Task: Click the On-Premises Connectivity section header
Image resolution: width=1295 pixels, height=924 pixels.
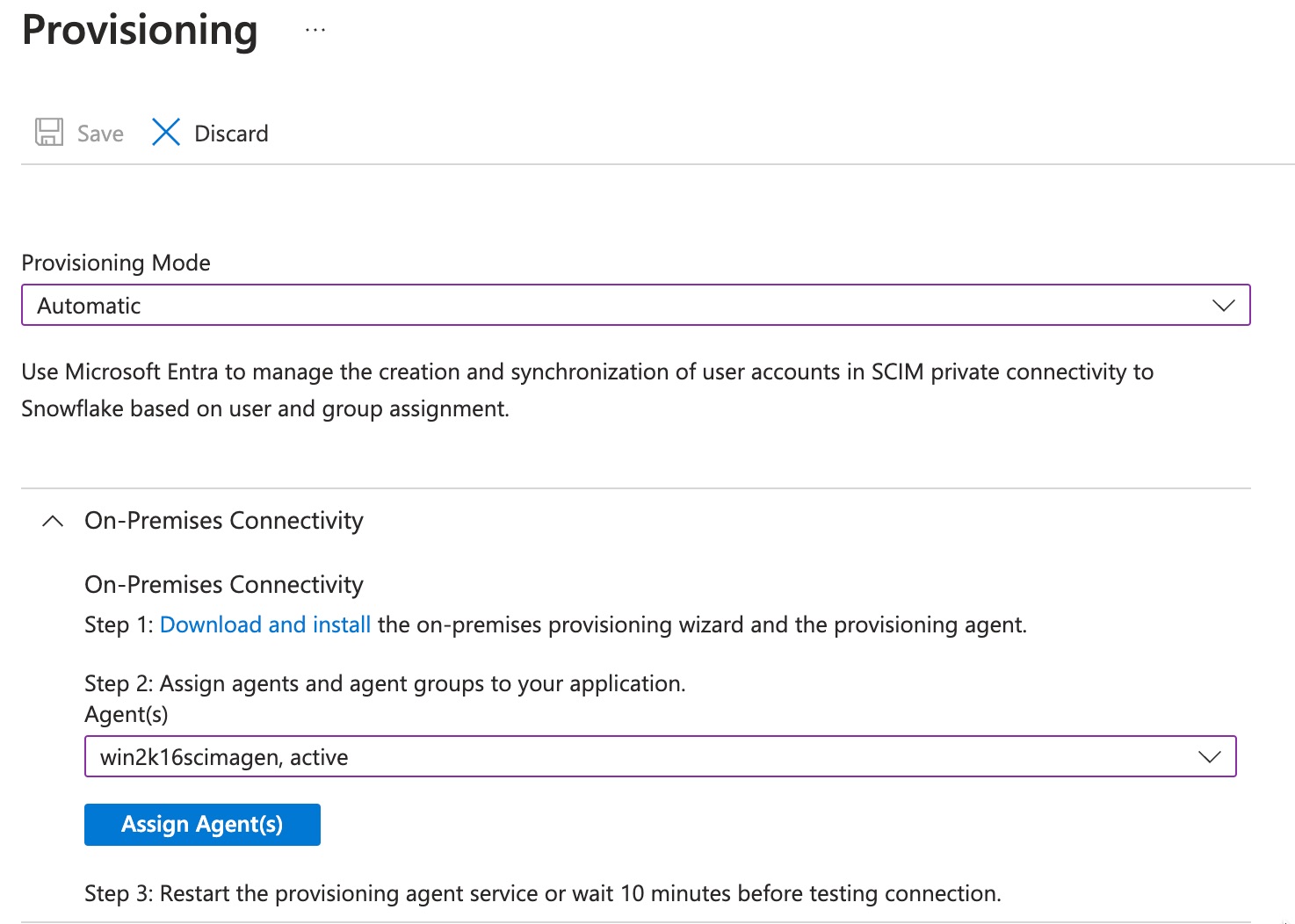Action: coord(223,520)
